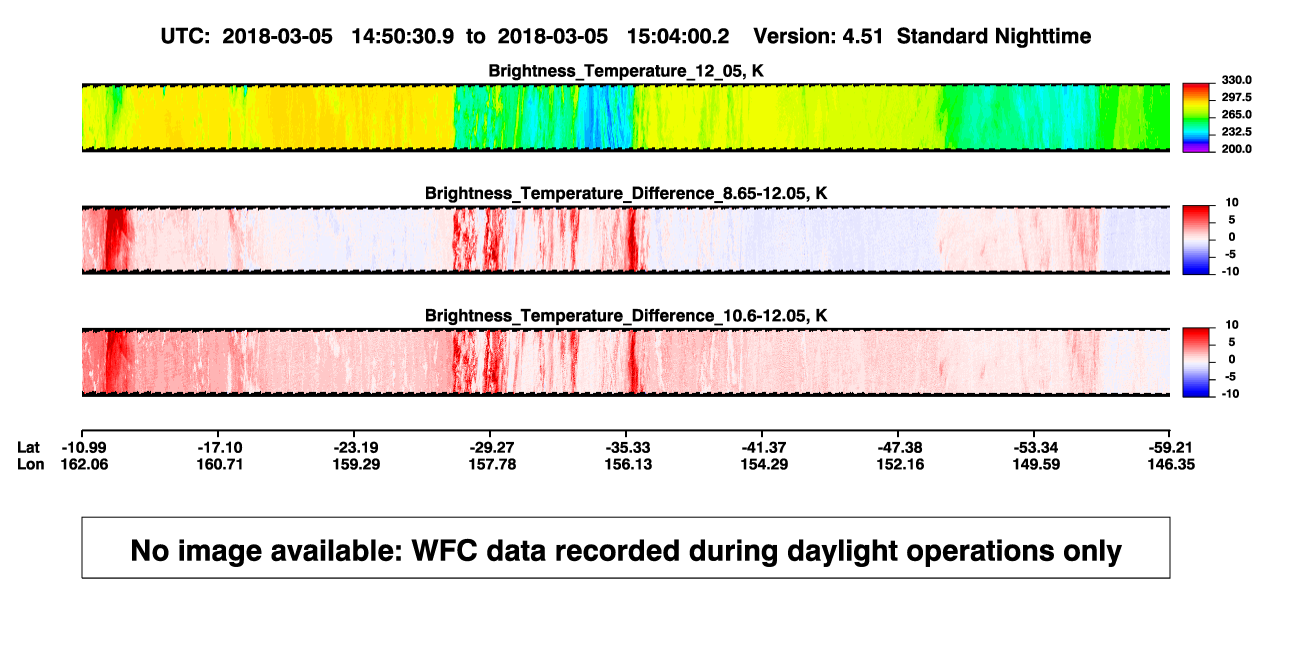Click the 10.6-12.05 difference image strip
1300x667 pixels.
pyautogui.click(x=625, y=362)
